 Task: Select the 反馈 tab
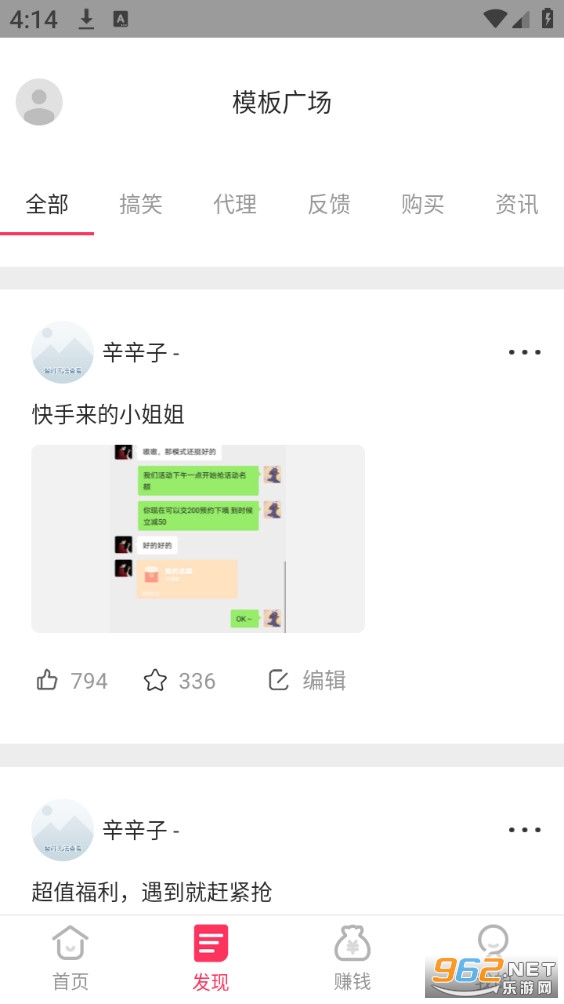pos(329,204)
